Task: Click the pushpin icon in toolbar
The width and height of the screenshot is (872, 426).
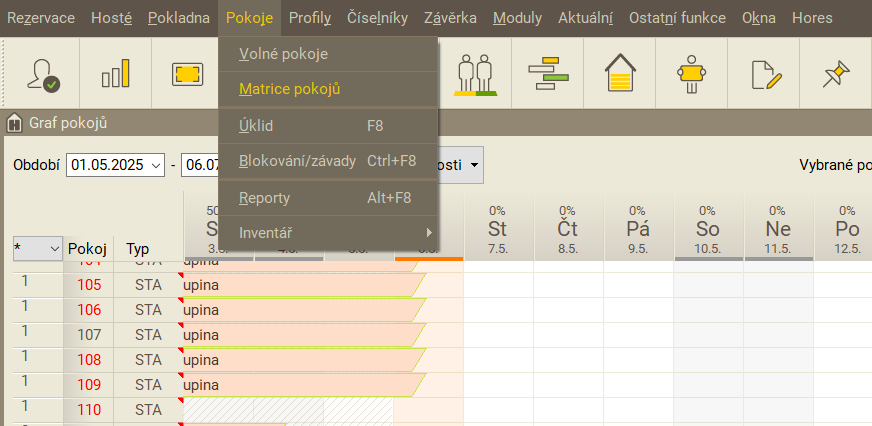Action: [x=835, y=73]
